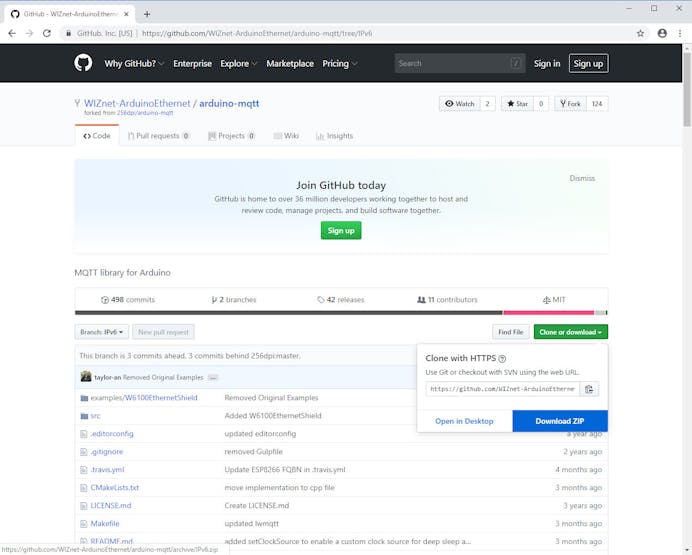Open arduino-mqtt repository link
This screenshot has width=692, height=555.
coord(229,104)
